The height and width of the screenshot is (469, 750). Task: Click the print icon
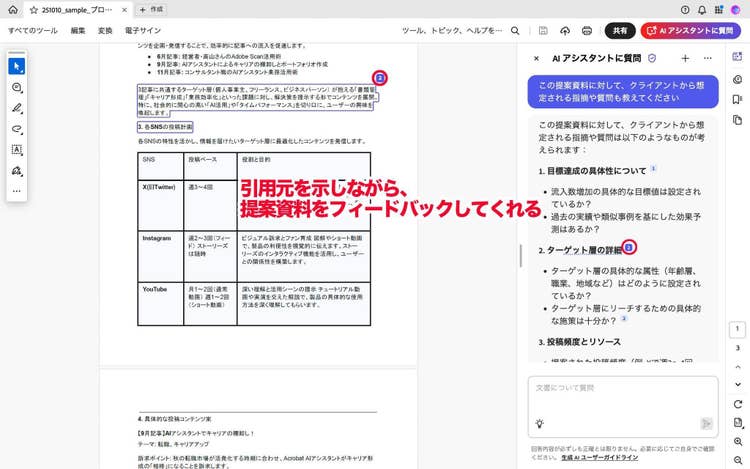587,31
